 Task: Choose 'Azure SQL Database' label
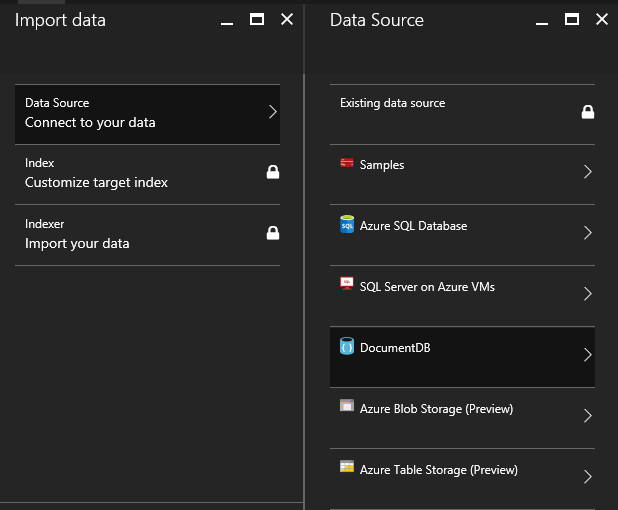[413, 226]
